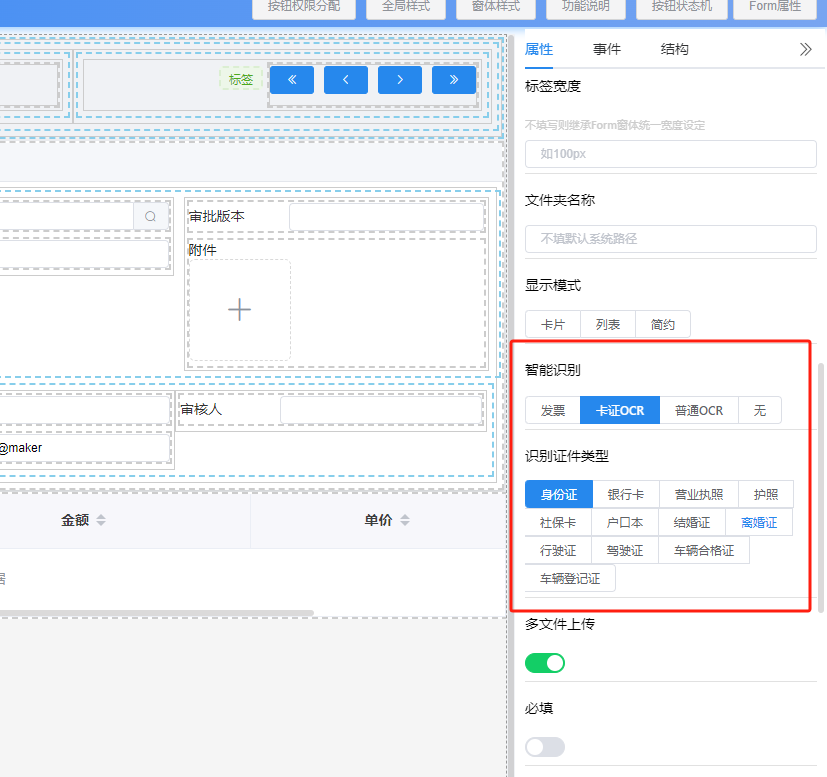827x777 pixels.
Task: Click the plus icon to add attachment
Action: click(239, 310)
